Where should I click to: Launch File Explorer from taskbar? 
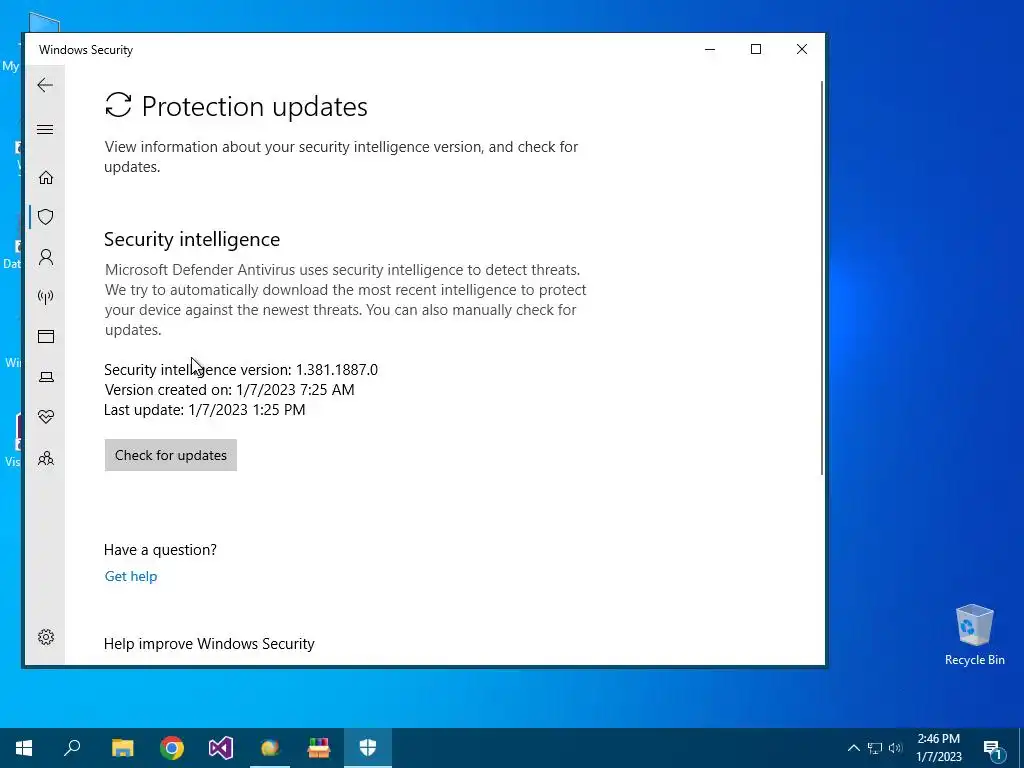click(x=123, y=748)
